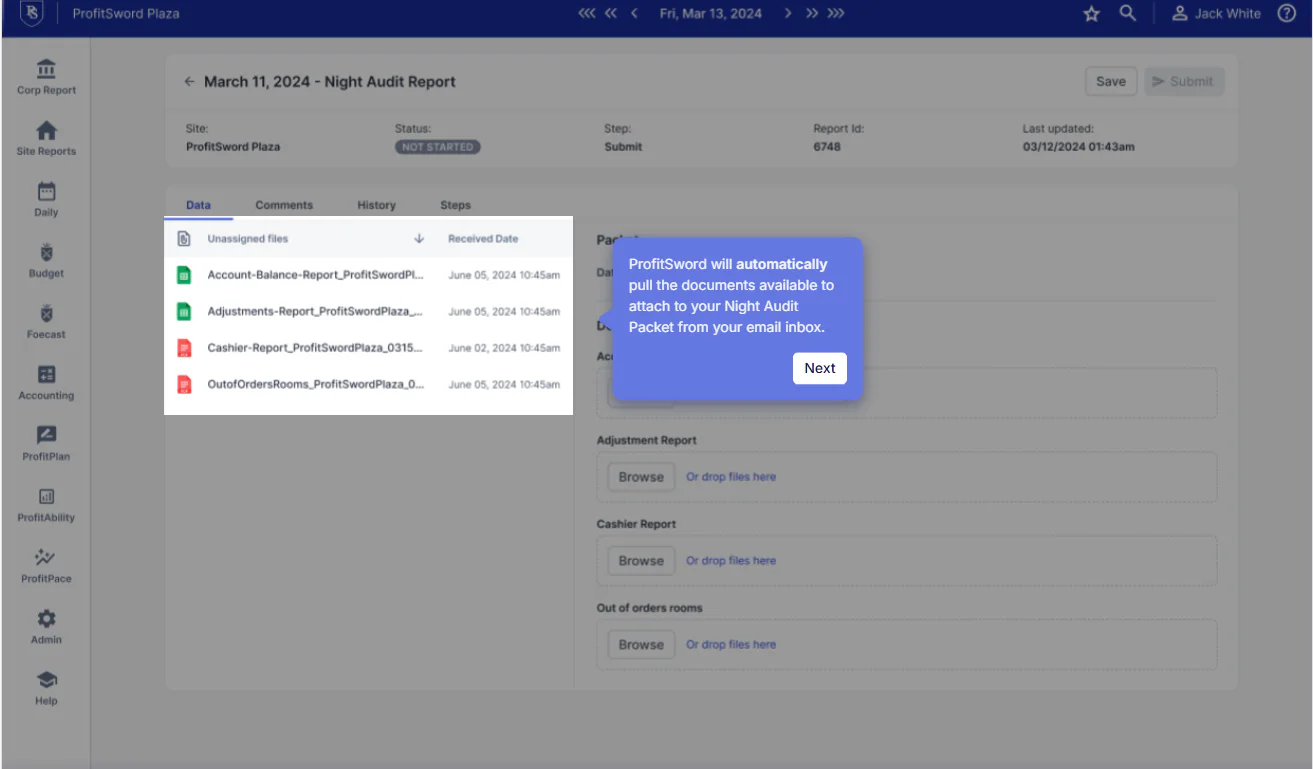The height and width of the screenshot is (769, 1313).
Task: Click the search magnifier icon
Action: click(1128, 14)
